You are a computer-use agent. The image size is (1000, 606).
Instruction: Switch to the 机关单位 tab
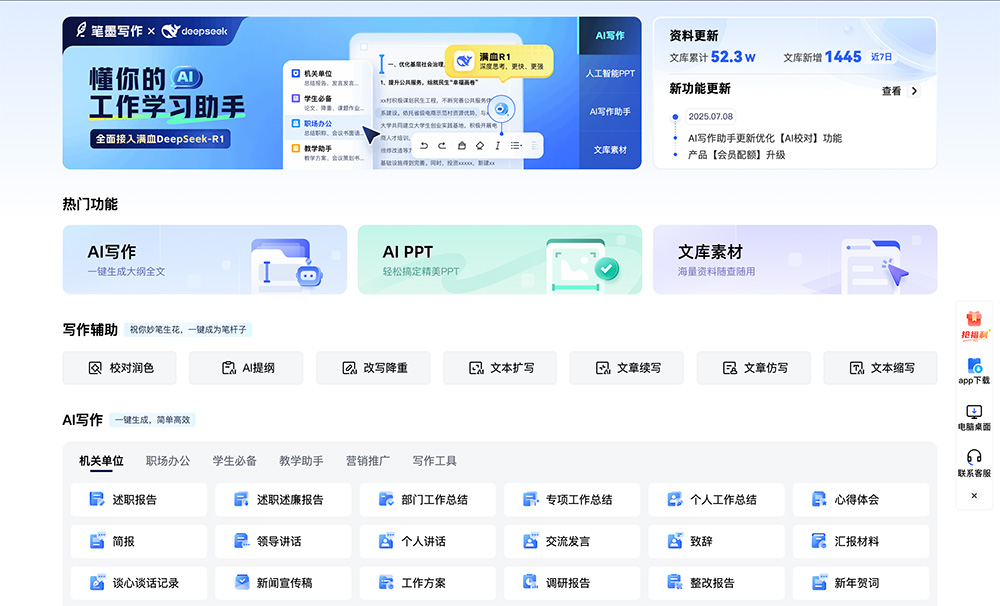(x=101, y=461)
